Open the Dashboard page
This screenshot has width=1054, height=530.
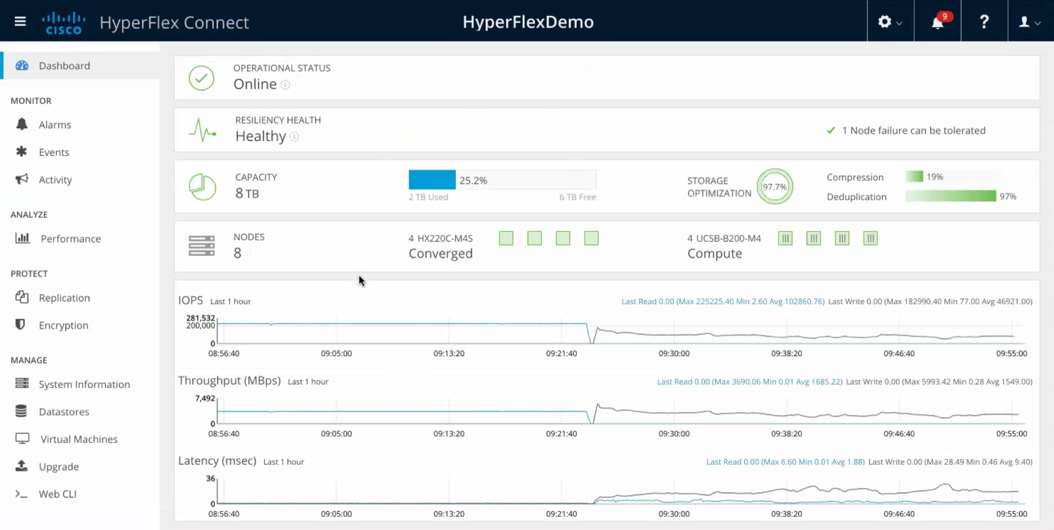pos(64,66)
